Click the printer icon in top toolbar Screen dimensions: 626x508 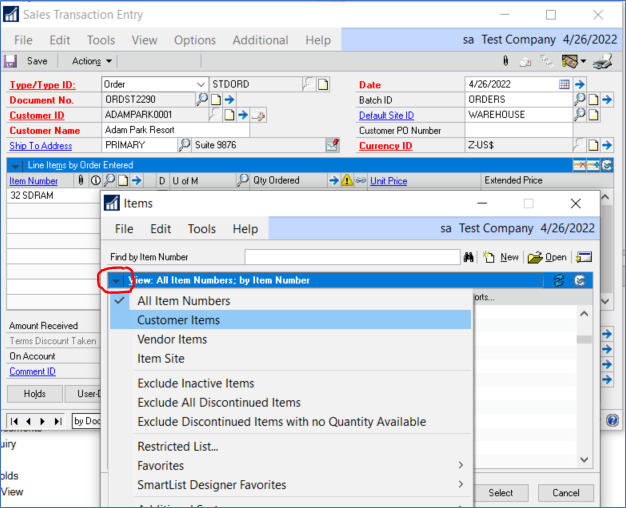[602, 61]
